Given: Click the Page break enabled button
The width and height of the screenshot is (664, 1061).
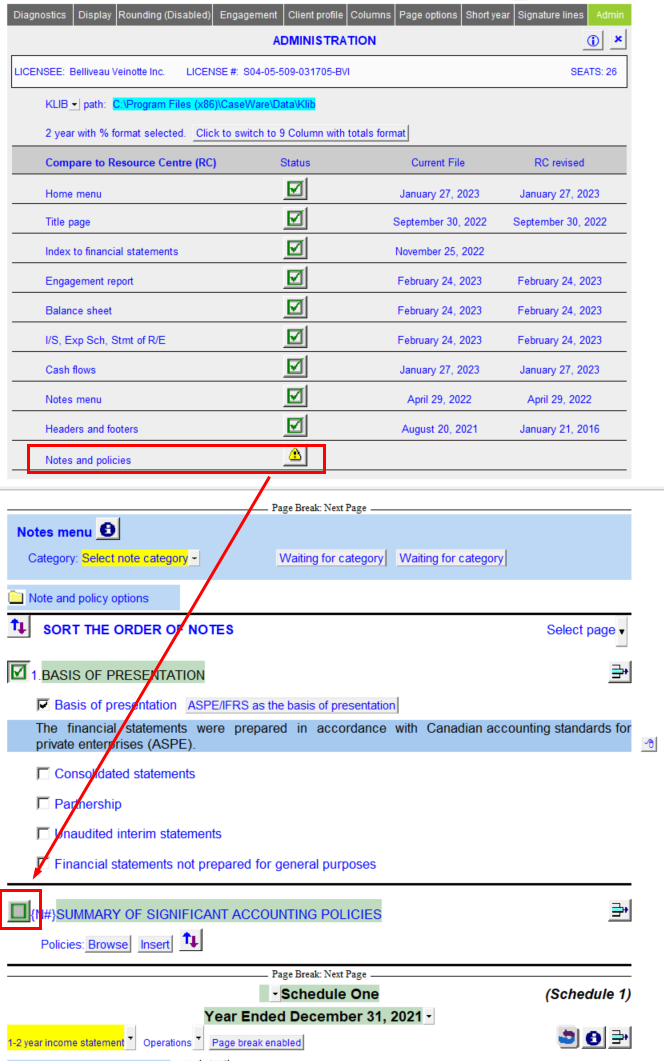Looking at the screenshot, I should 257,1043.
